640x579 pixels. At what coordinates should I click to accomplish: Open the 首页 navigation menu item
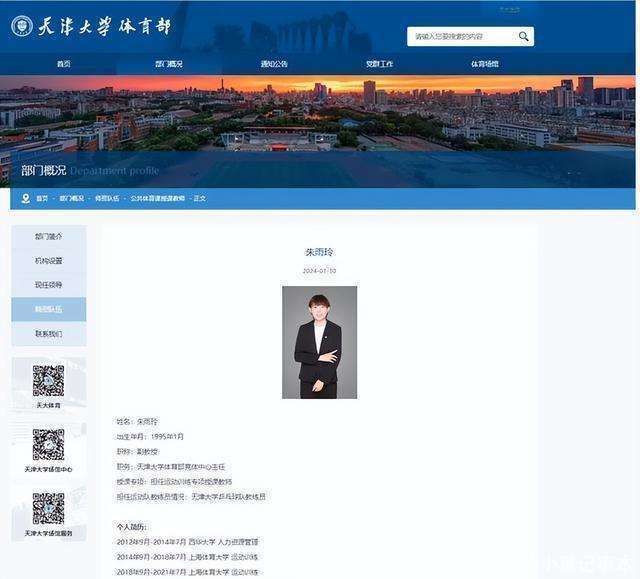coord(64,64)
